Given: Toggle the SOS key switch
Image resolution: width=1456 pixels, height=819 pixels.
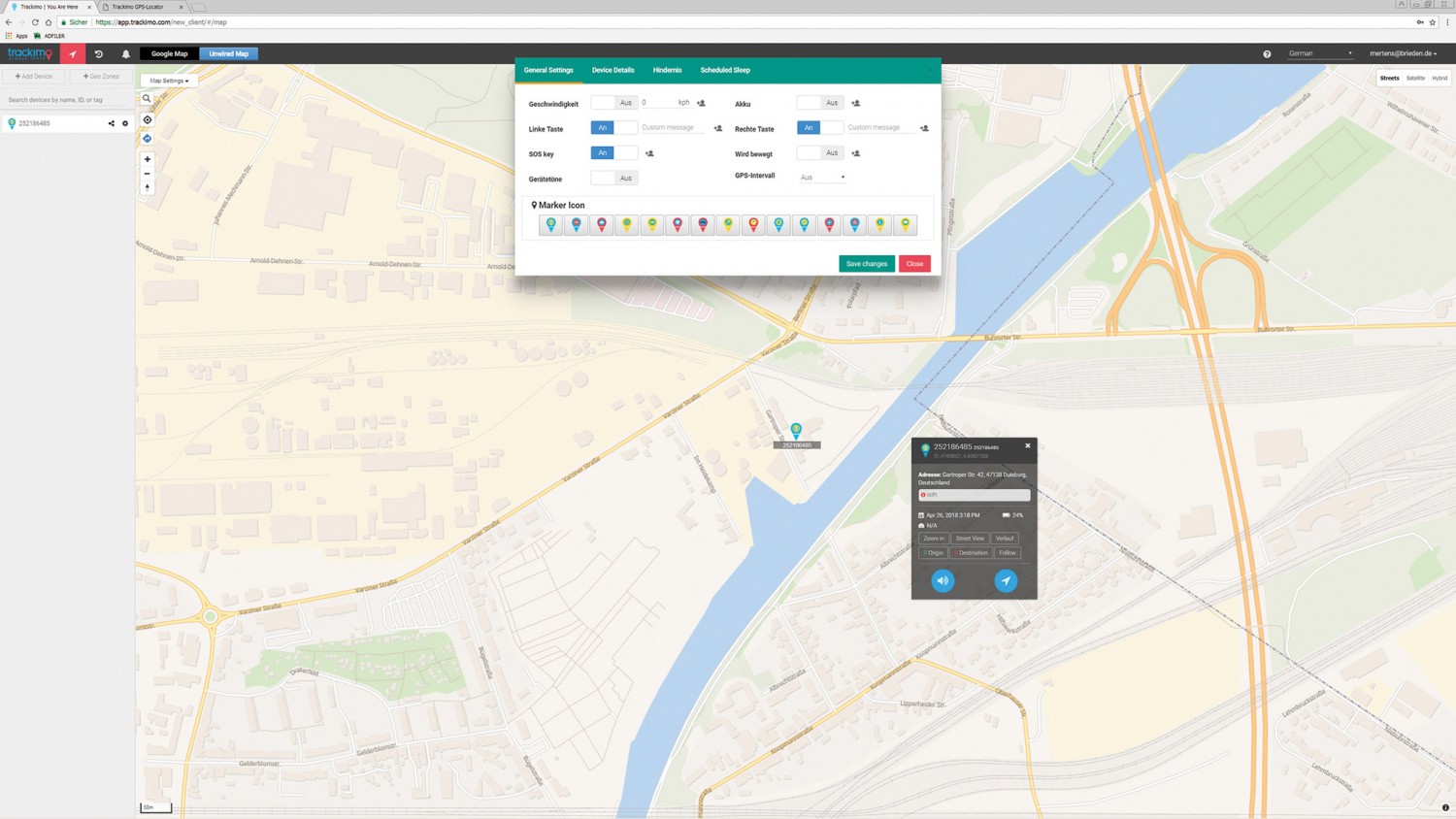Looking at the screenshot, I should (x=614, y=153).
